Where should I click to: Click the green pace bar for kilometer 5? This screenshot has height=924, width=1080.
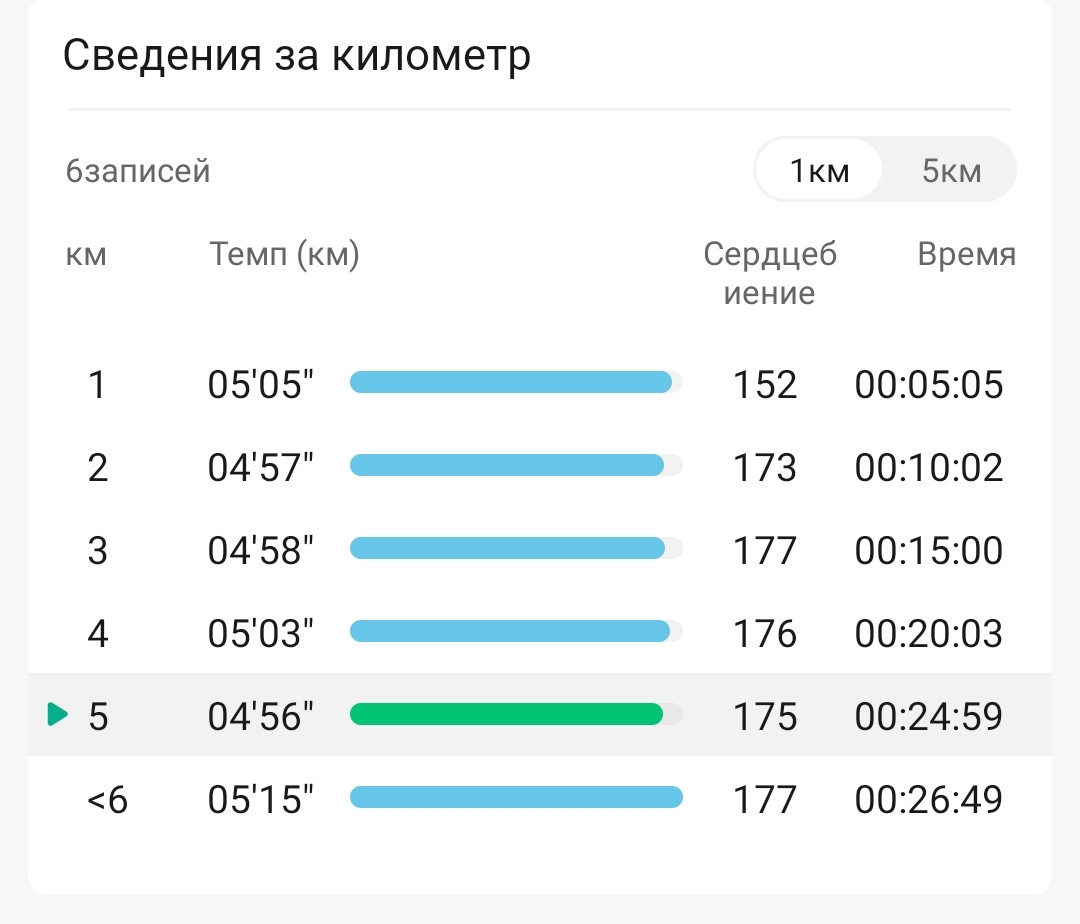506,714
